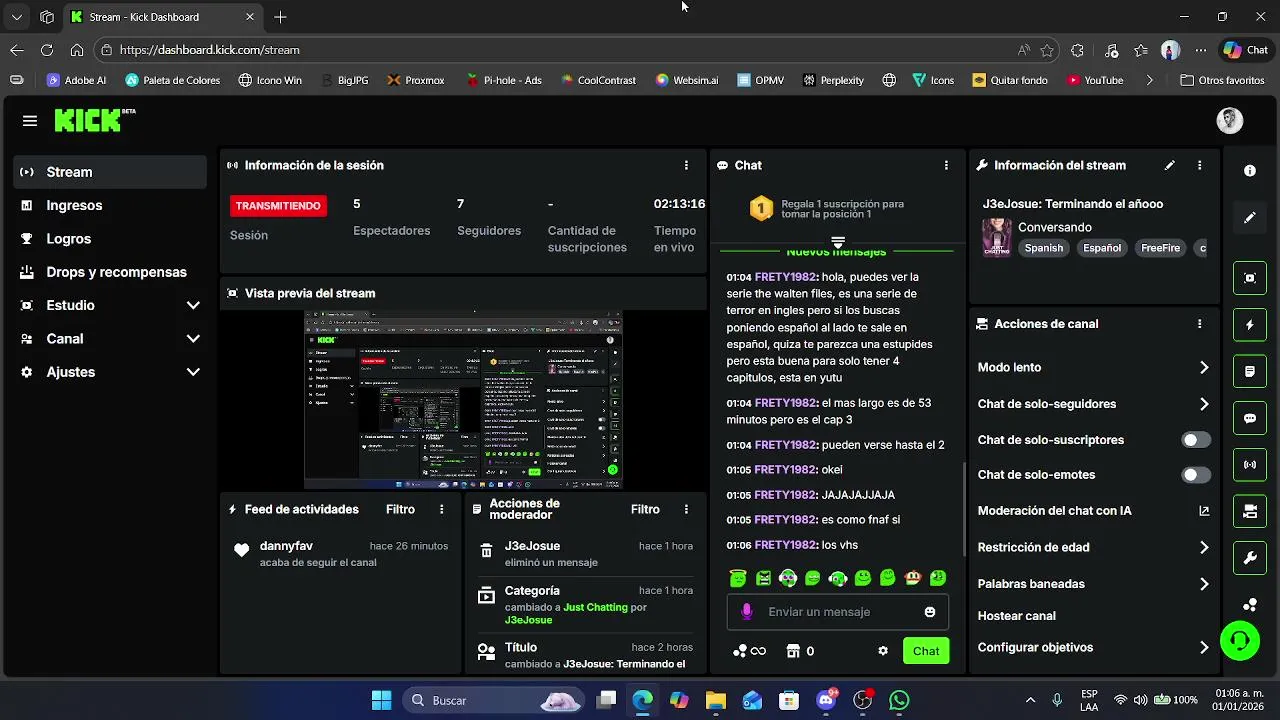Toggle Chat de solo-emotes
1280x720 pixels.
pyautogui.click(x=1196, y=475)
